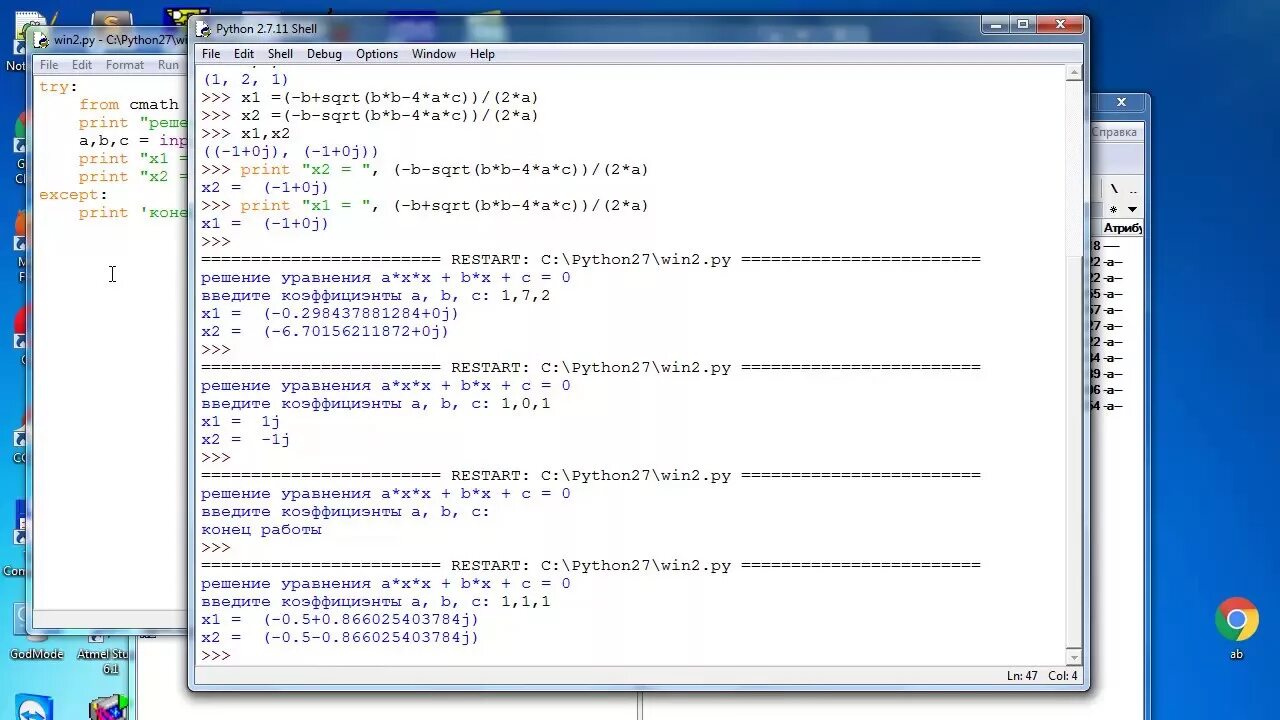
Task: Click the '((-1+0j), (-1+0j))' output line
Action: tap(290, 151)
